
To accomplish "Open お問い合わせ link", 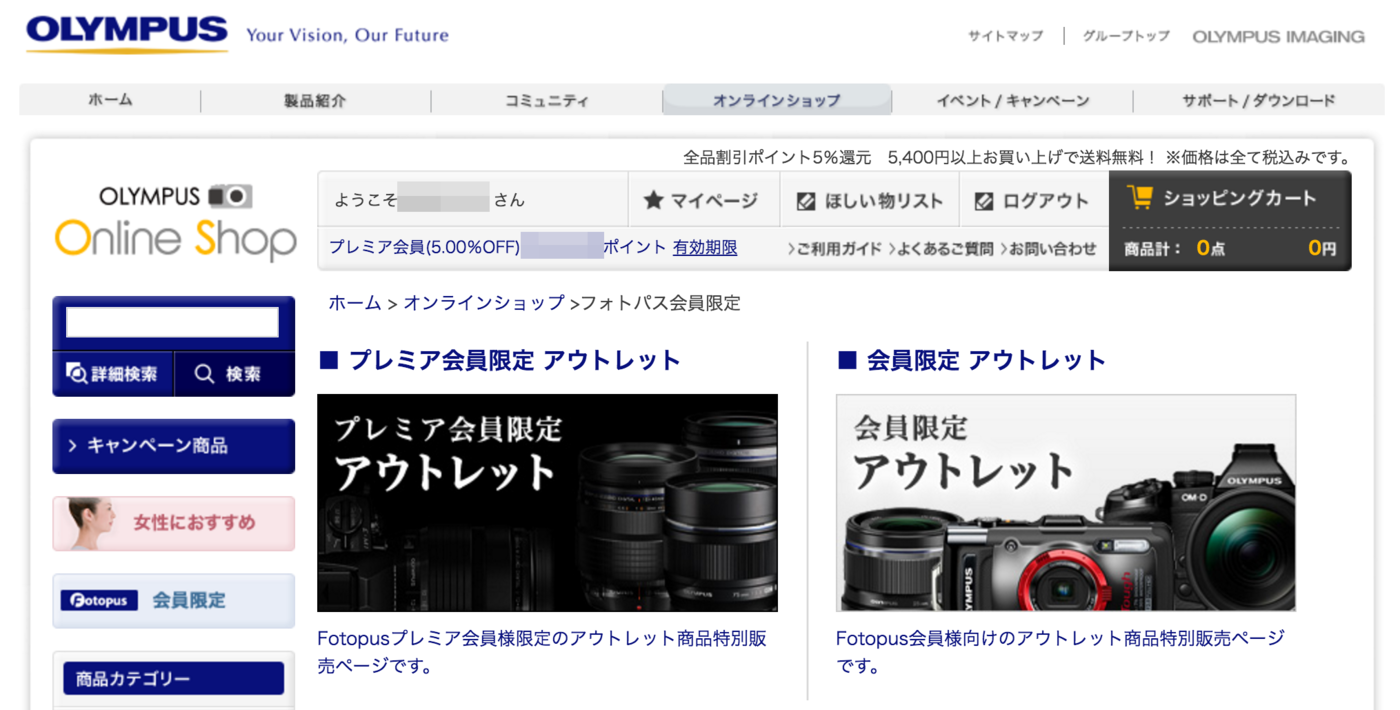I will tap(1049, 249).
